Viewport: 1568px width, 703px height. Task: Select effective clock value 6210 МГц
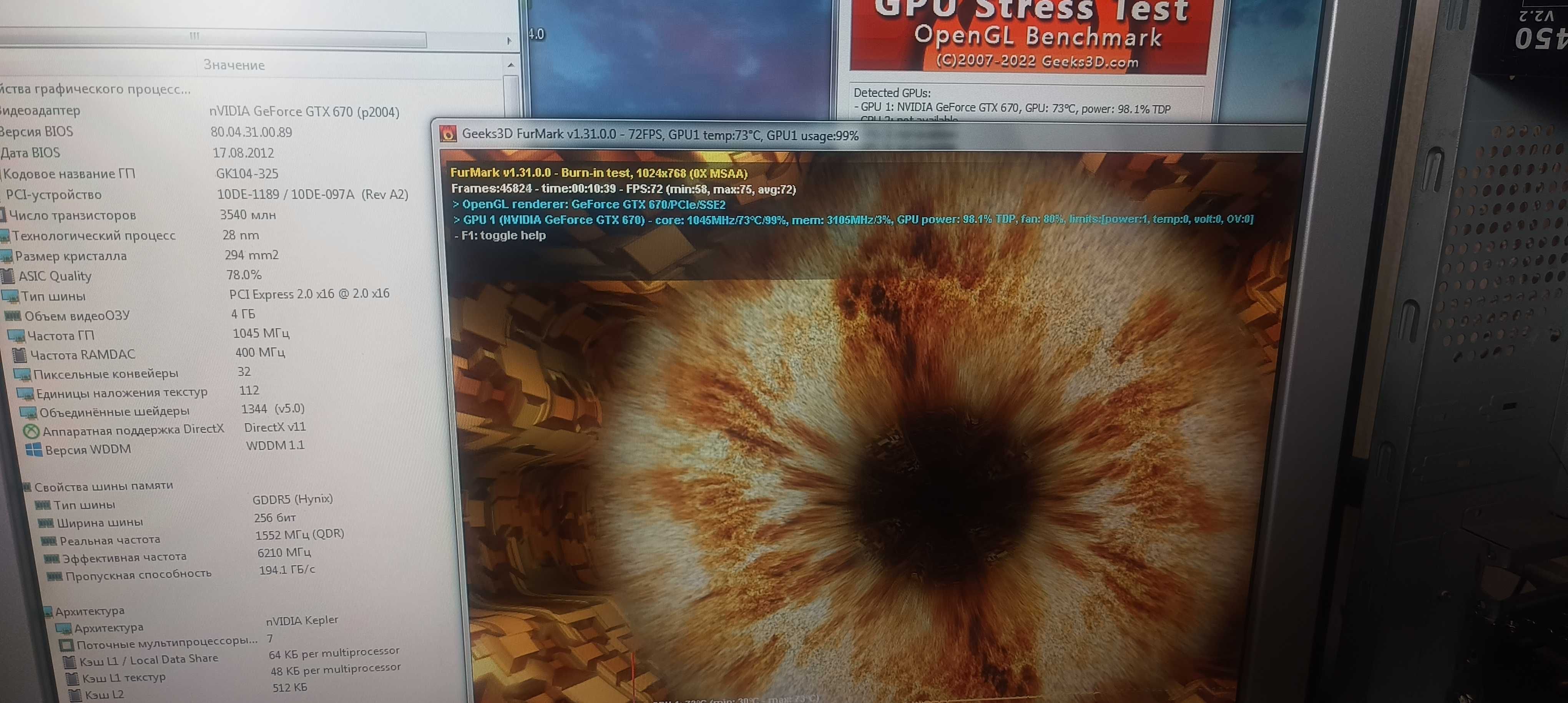(284, 553)
